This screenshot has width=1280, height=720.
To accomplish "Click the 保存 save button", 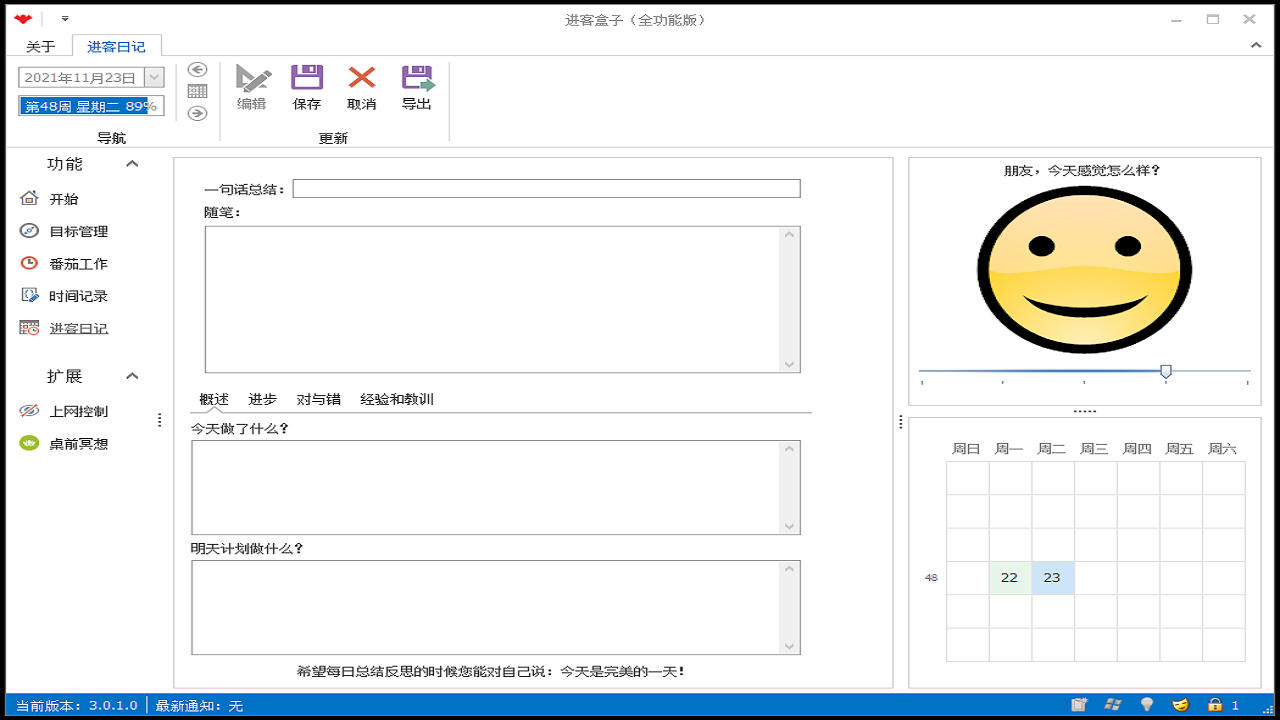I will pos(306,88).
